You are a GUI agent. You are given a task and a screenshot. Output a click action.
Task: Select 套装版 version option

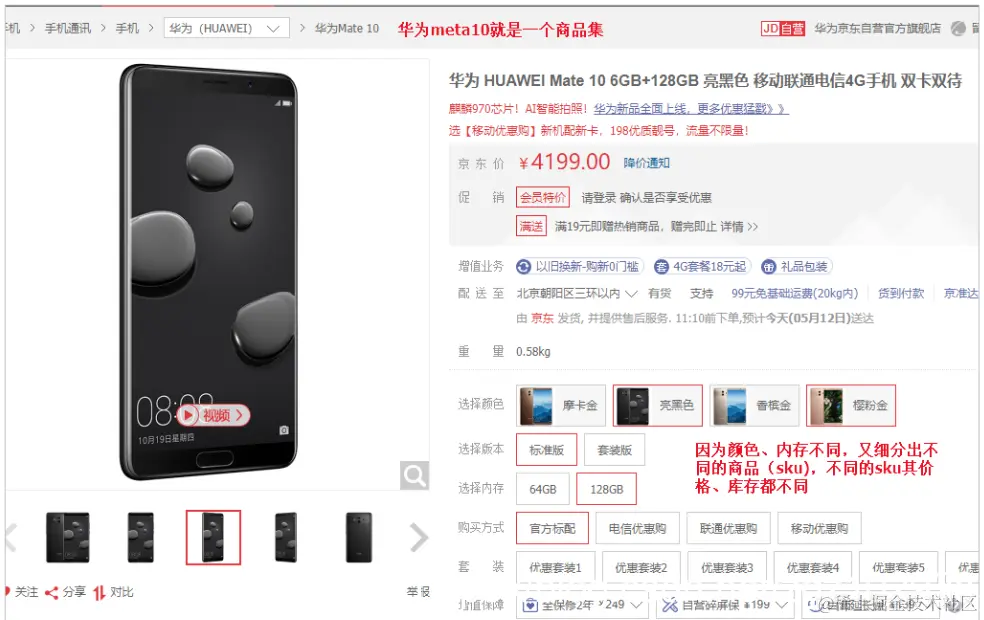pyautogui.click(x=614, y=450)
